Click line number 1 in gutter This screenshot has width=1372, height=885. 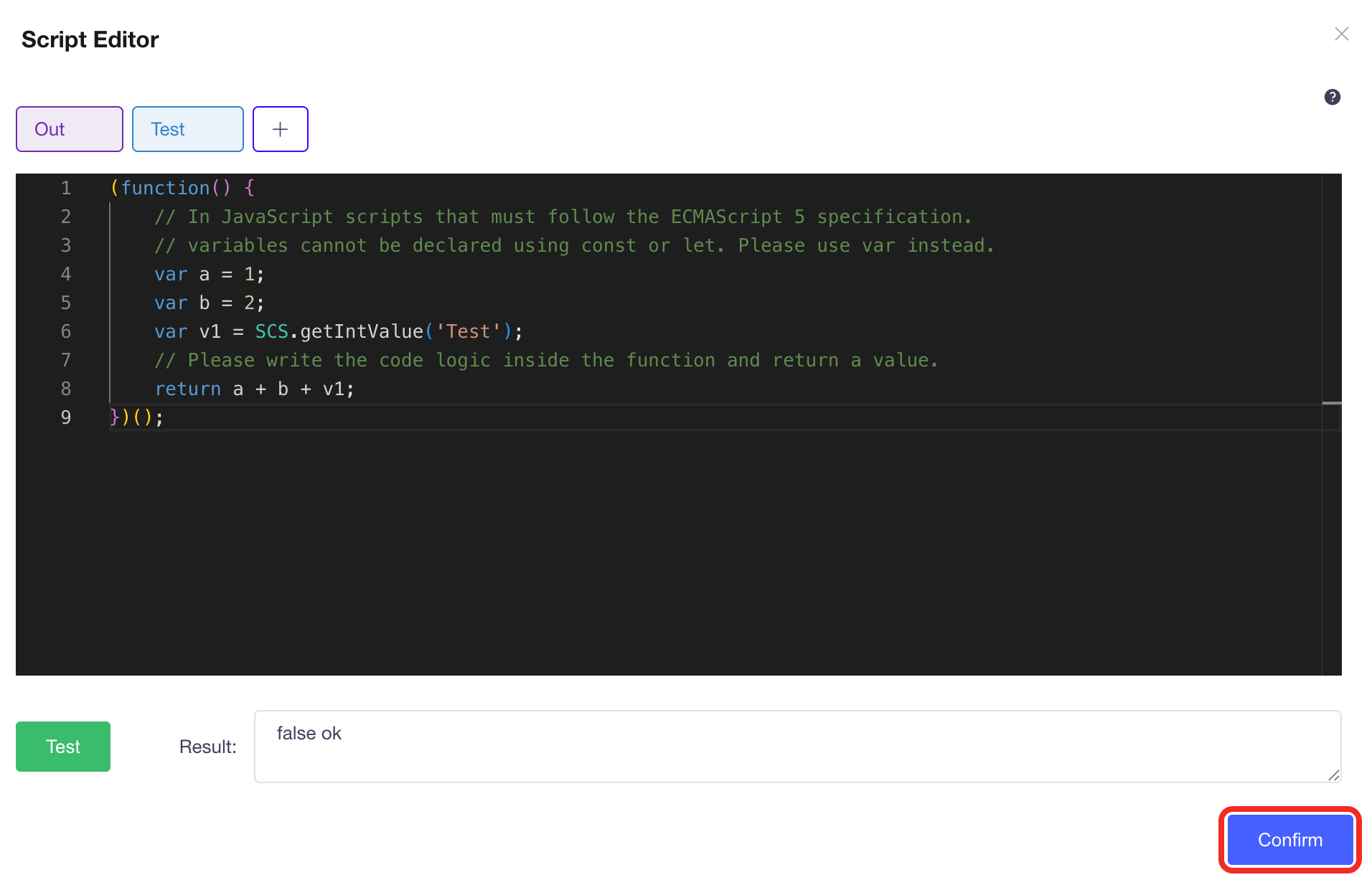[65, 188]
